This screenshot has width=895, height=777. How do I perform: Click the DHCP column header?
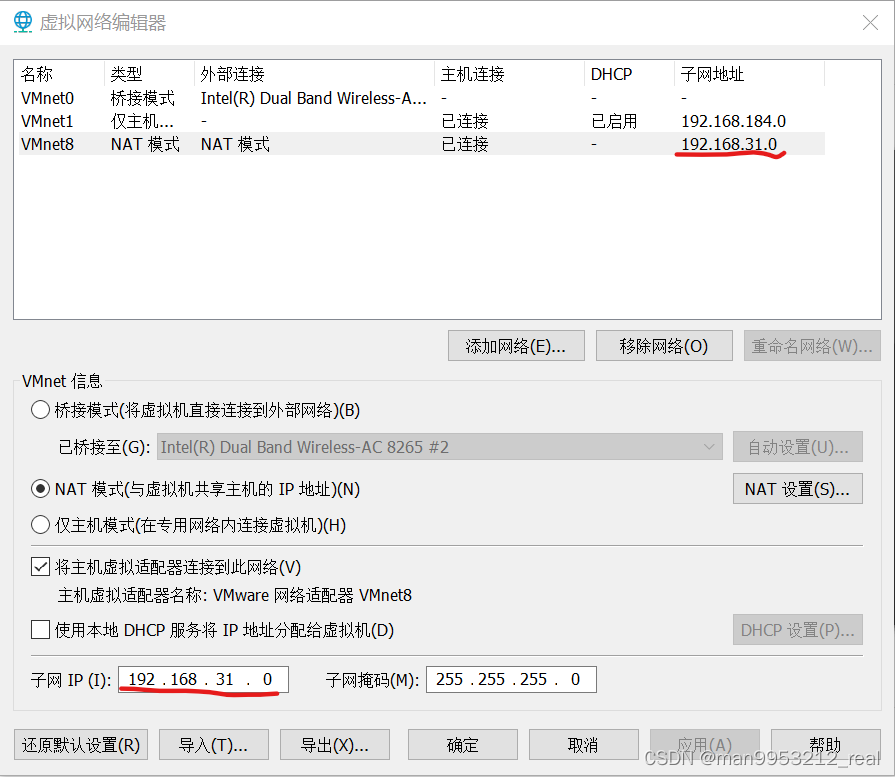coord(630,74)
